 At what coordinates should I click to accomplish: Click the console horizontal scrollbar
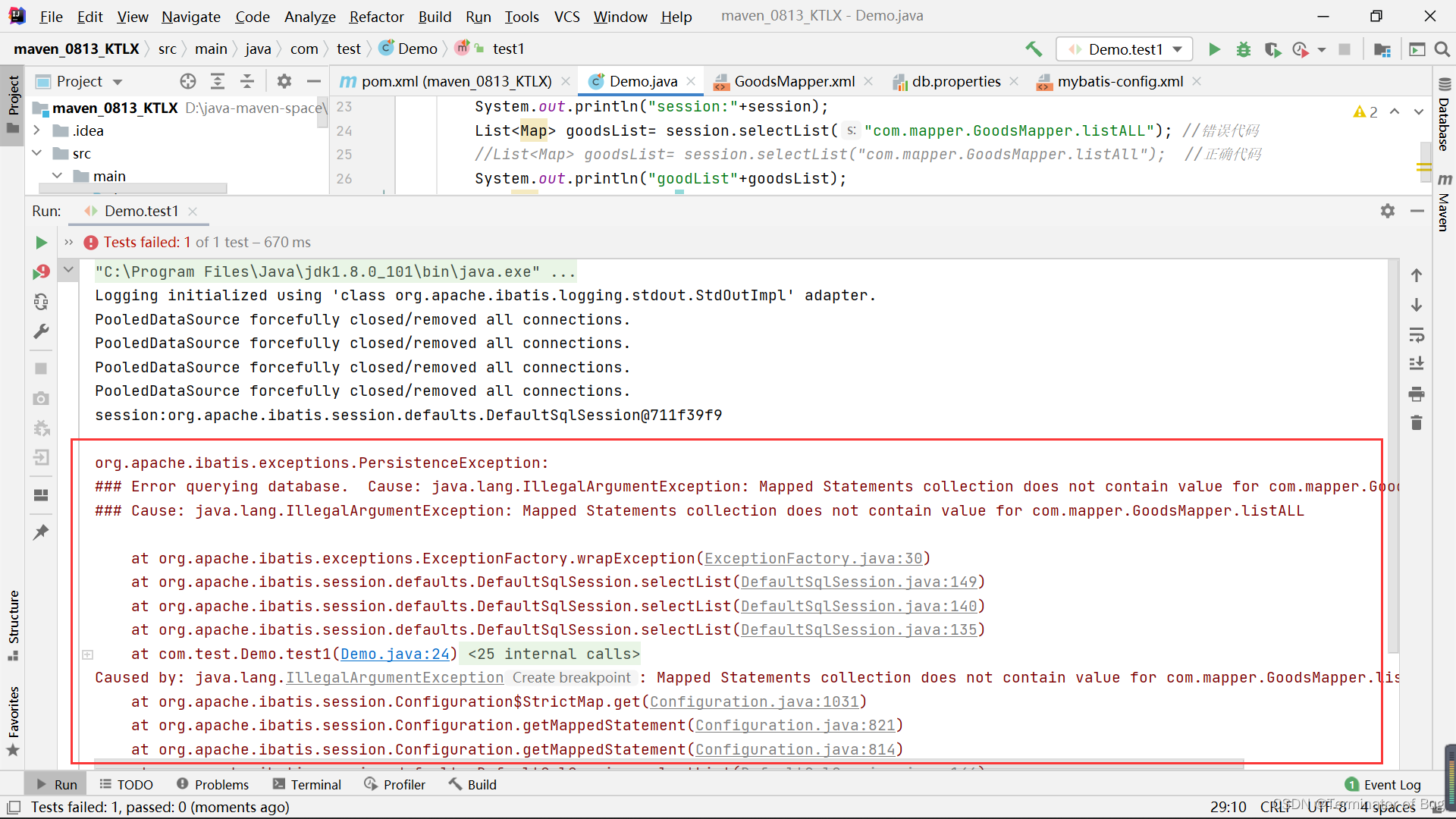click(x=667, y=764)
